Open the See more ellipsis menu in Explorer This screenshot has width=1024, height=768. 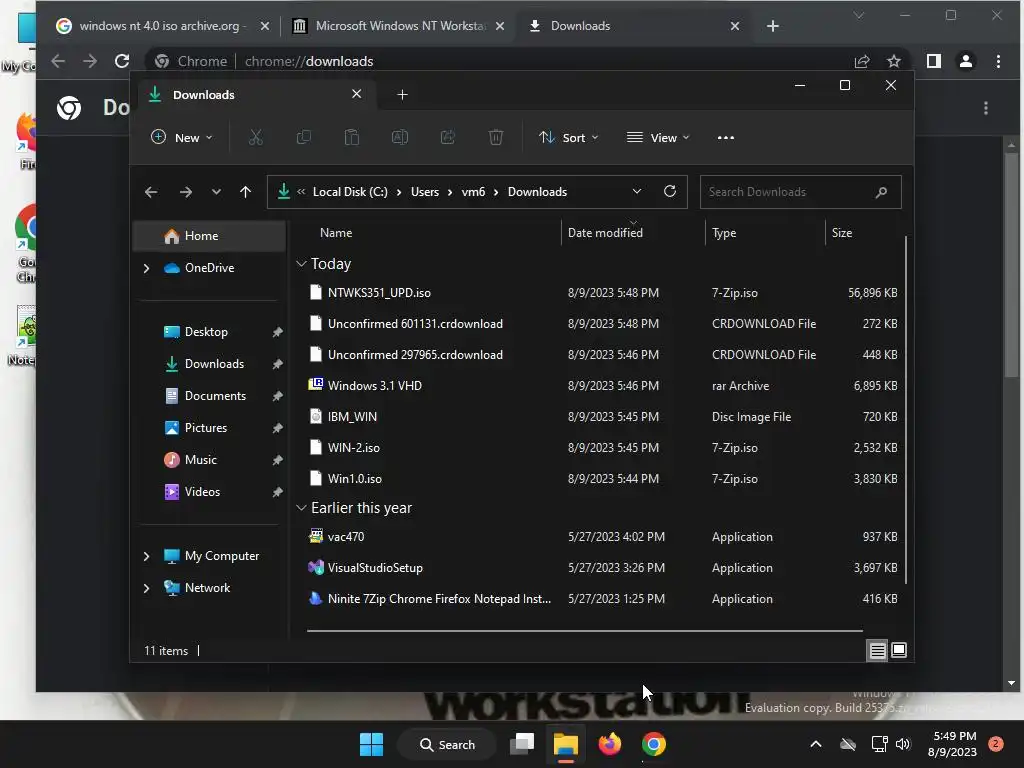tap(726, 138)
